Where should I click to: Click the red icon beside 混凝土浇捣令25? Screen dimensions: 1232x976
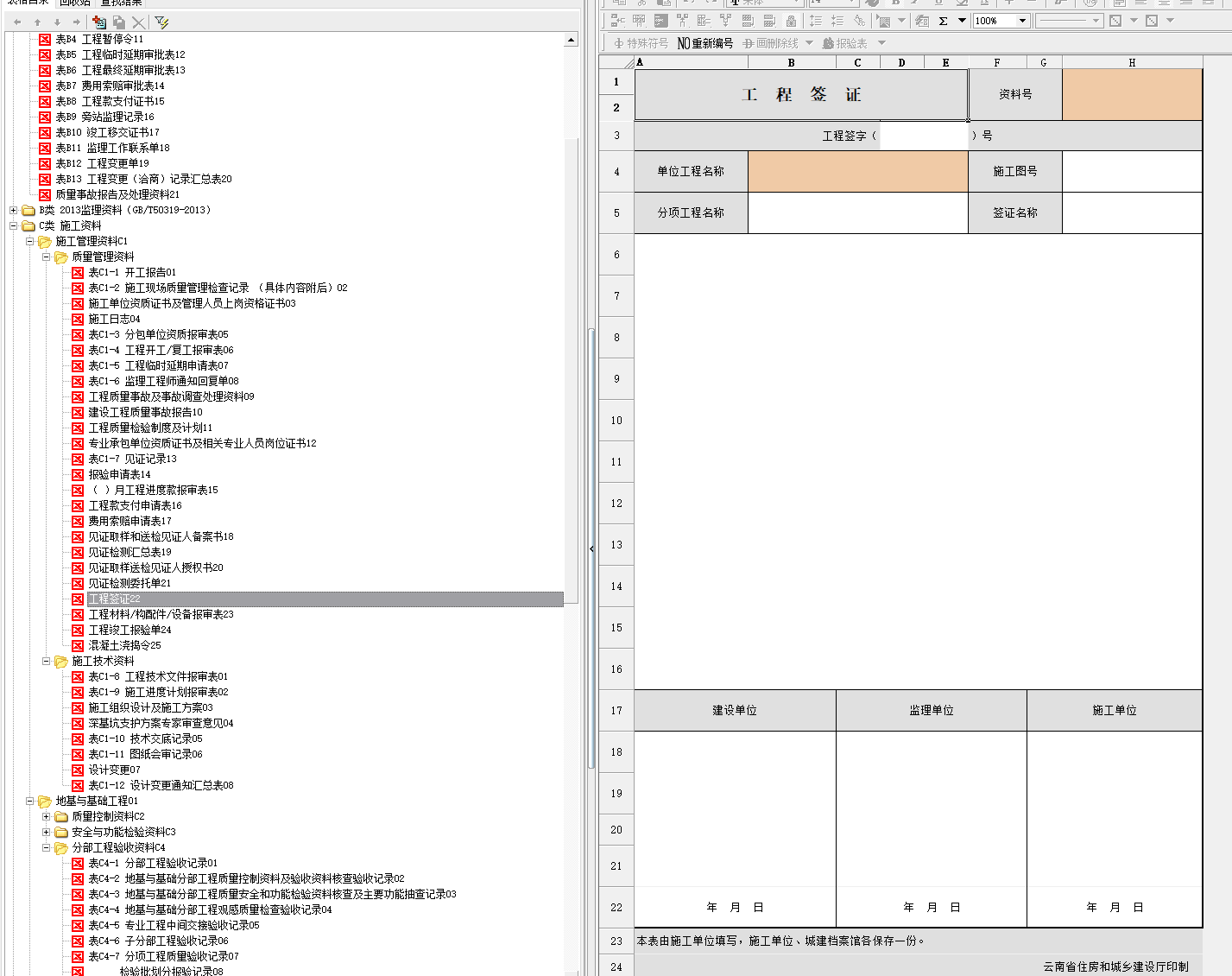tap(78, 645)
